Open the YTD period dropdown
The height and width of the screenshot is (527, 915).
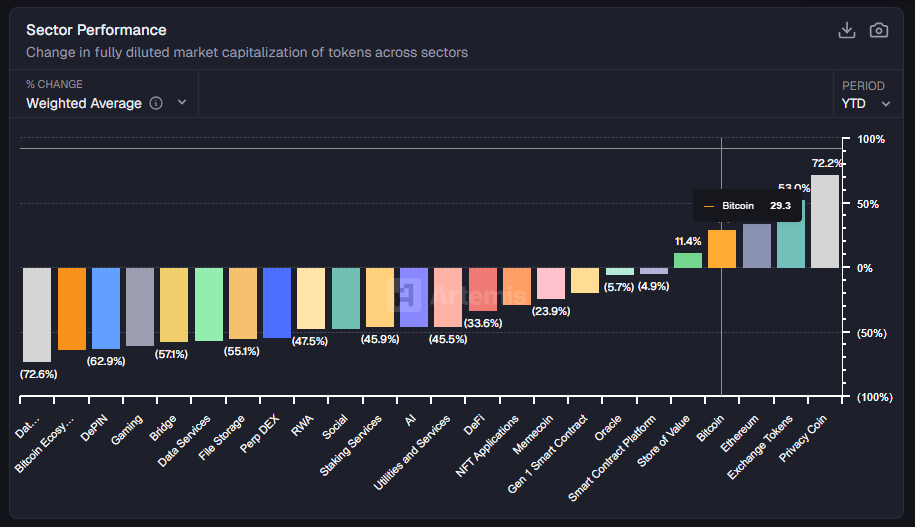[866, 103]
